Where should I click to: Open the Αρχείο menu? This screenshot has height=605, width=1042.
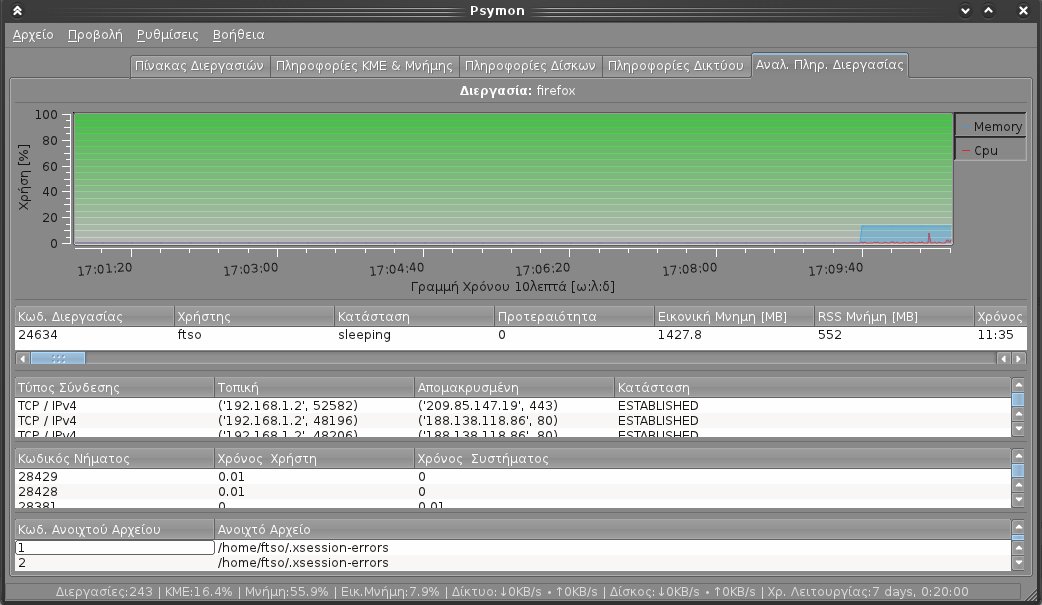click(x=33, y=35)
